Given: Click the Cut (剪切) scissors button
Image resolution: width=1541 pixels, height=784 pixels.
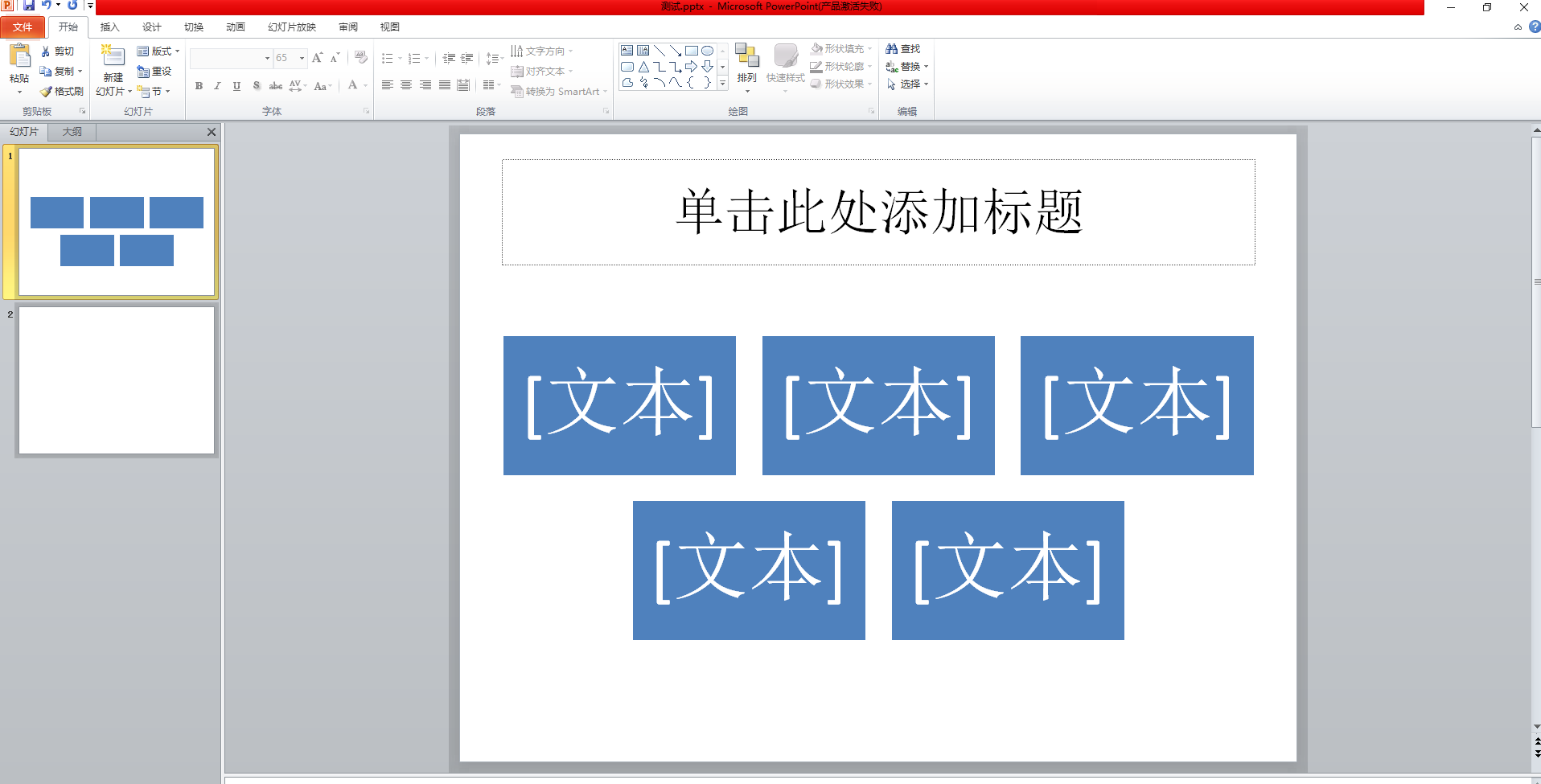Looking at the screenshot, I should [x=57, y=51].
